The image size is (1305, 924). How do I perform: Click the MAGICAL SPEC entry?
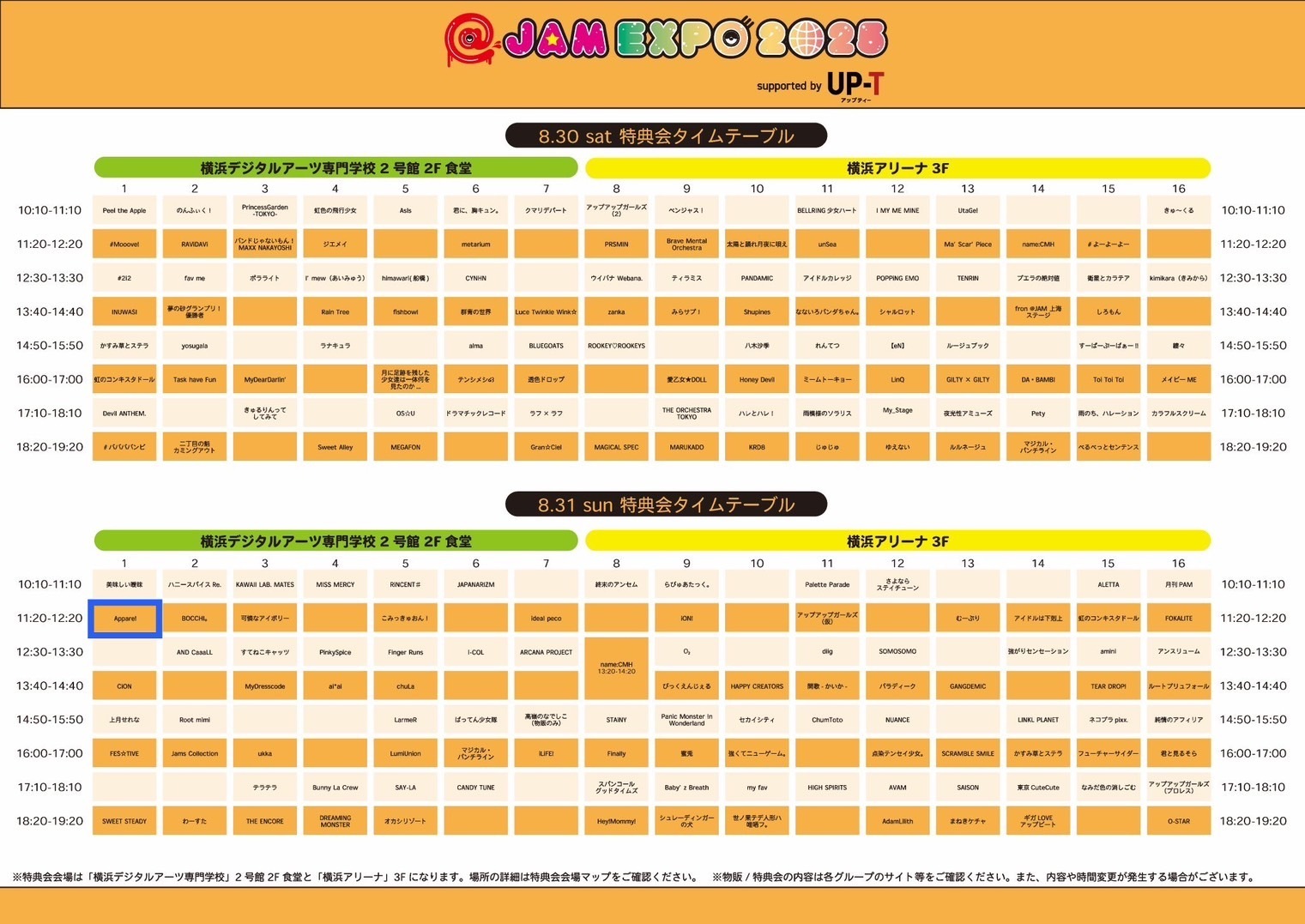617,447
